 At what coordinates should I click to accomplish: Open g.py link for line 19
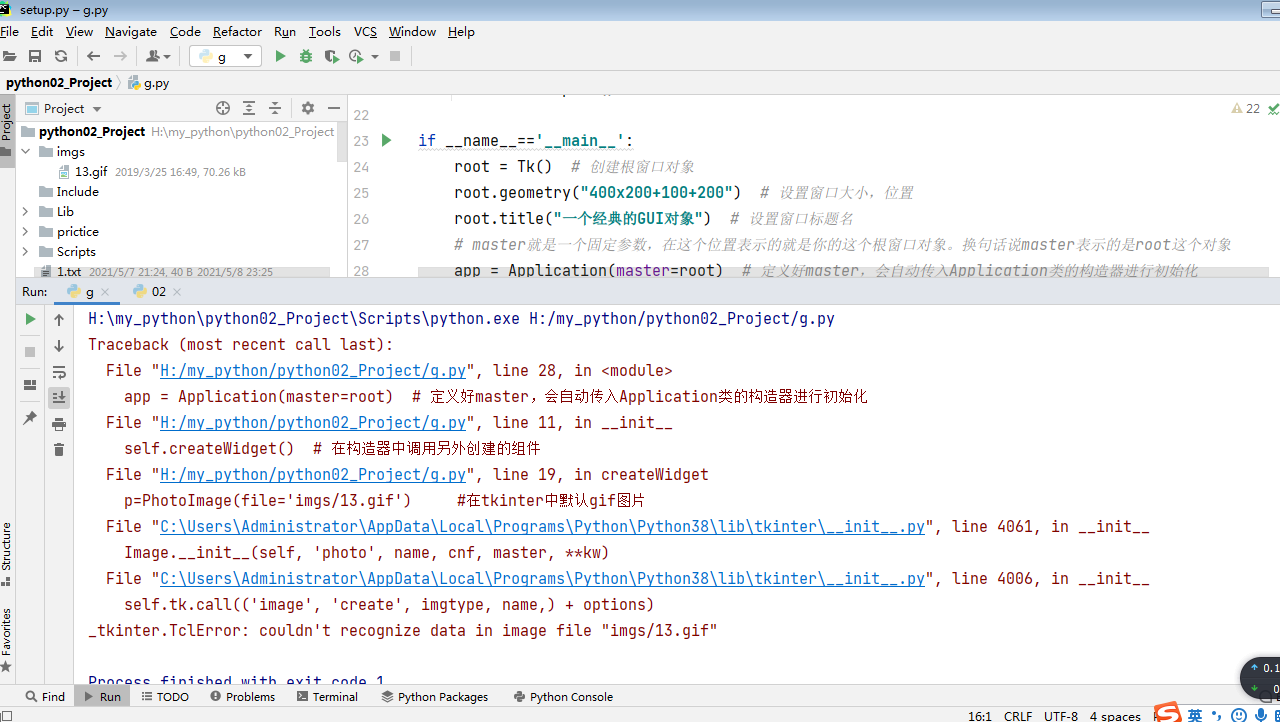pos(313,475)
